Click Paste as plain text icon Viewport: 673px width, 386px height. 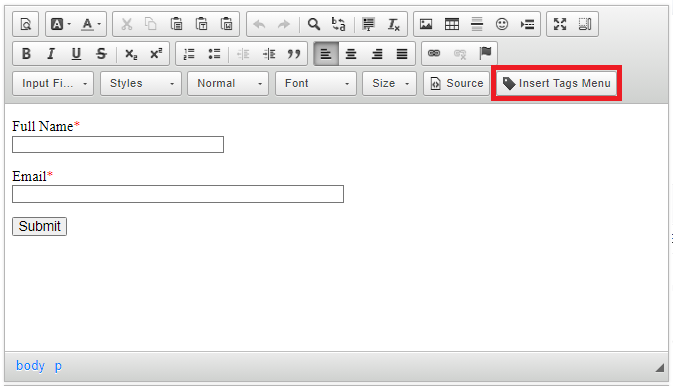(x=201, y=24)
